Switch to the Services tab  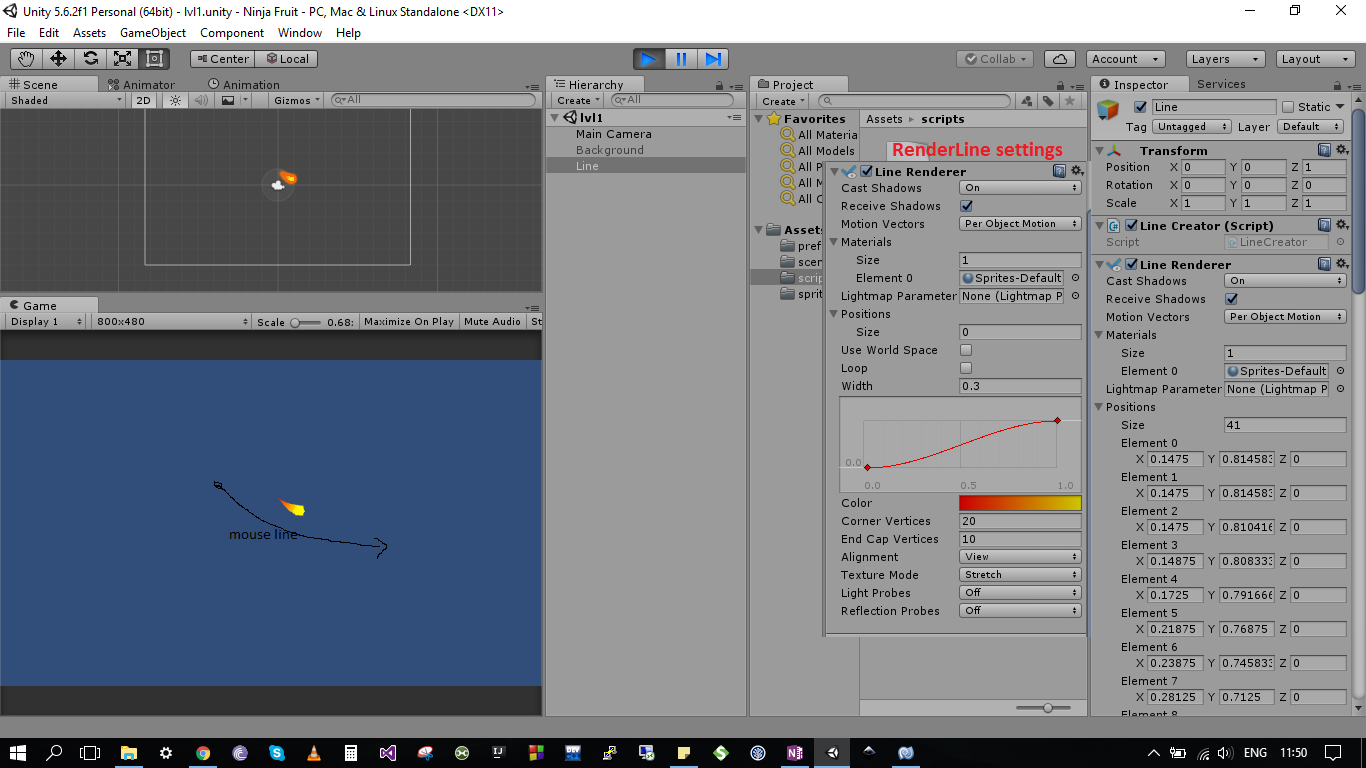tap(1221, 84)
